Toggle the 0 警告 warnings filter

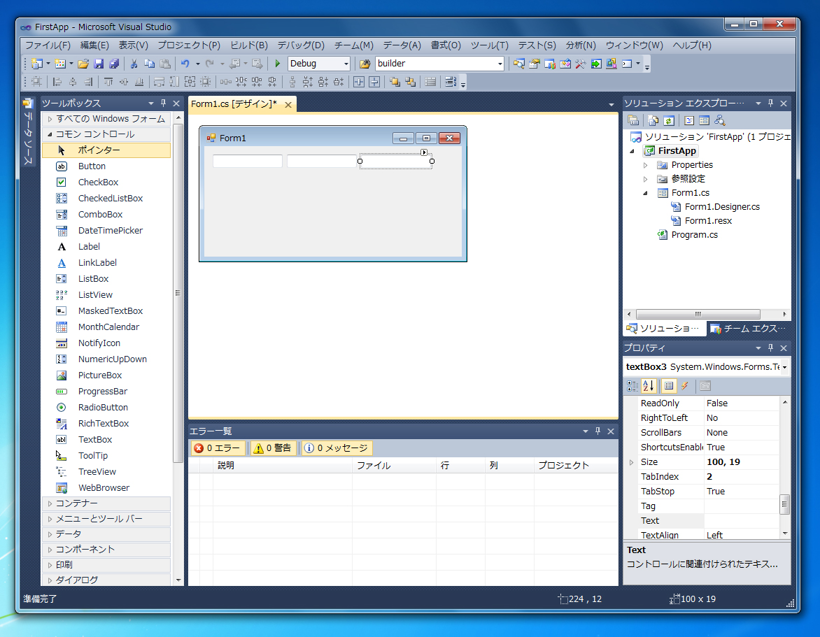tap(275, 447)
